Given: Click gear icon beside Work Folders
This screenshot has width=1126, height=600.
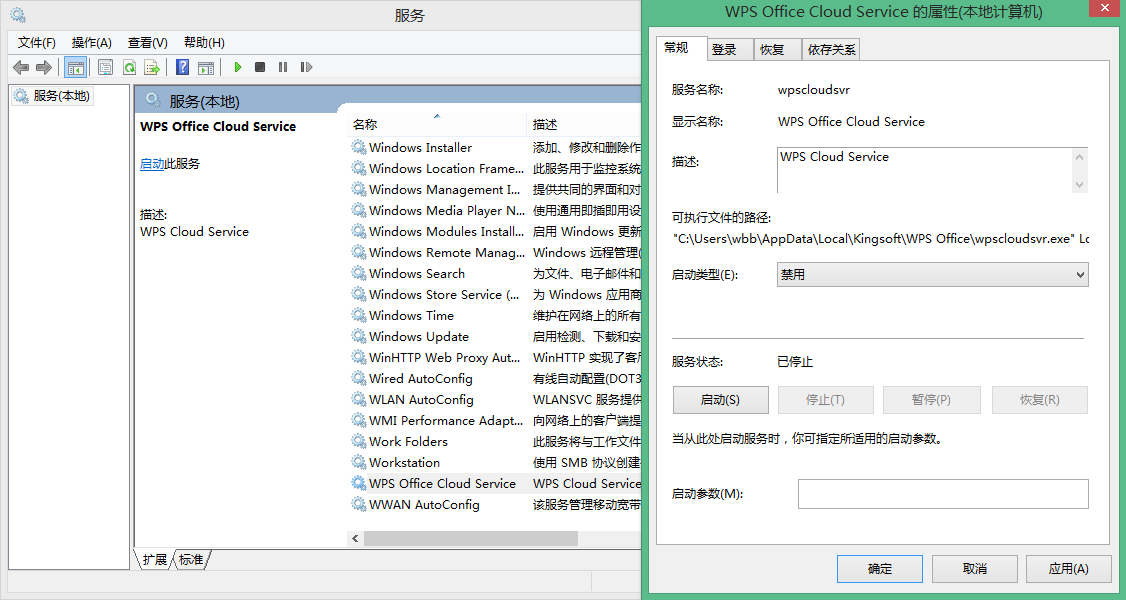Looking at the screenshot, I should click(358, 441).
